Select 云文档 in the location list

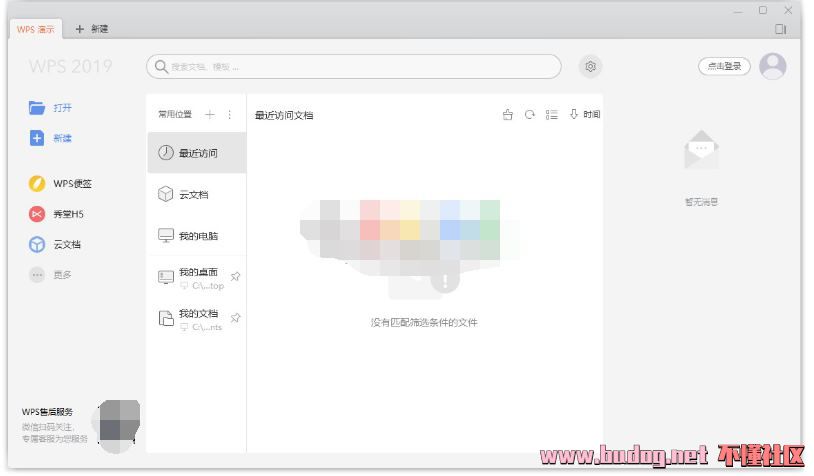(x=197, y=194)
